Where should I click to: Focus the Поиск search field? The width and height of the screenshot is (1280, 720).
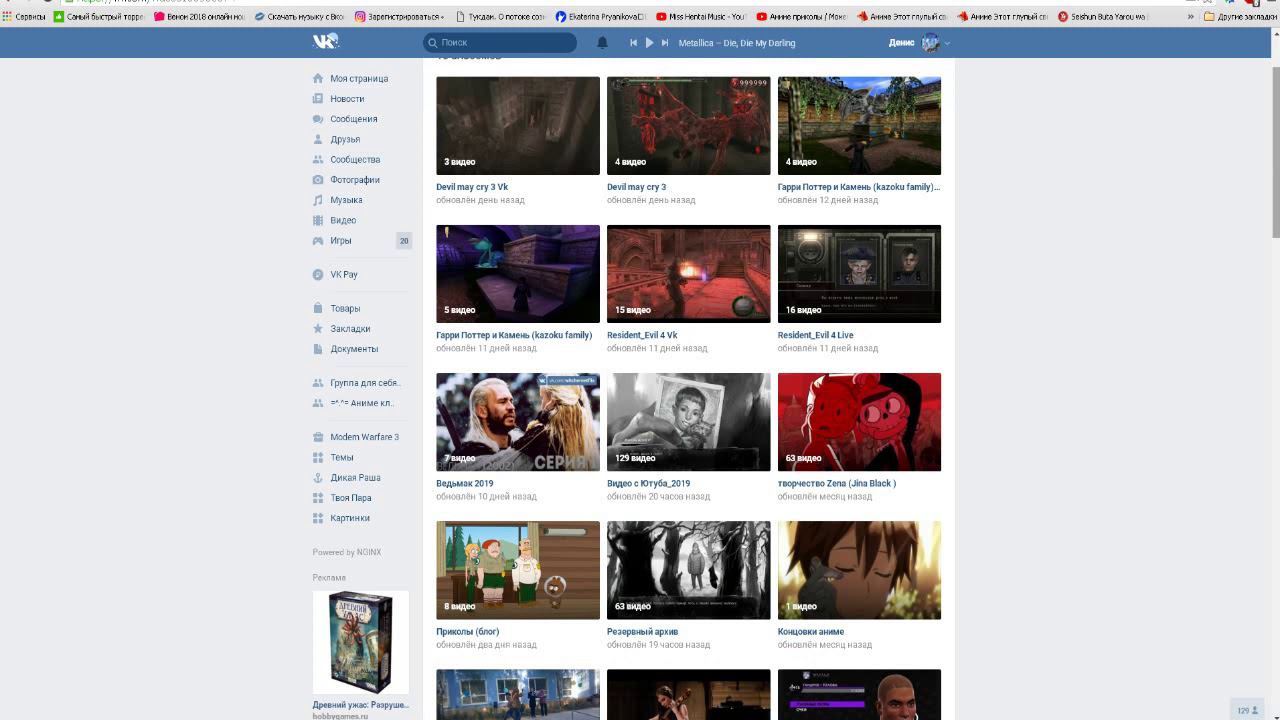[500, 42]
